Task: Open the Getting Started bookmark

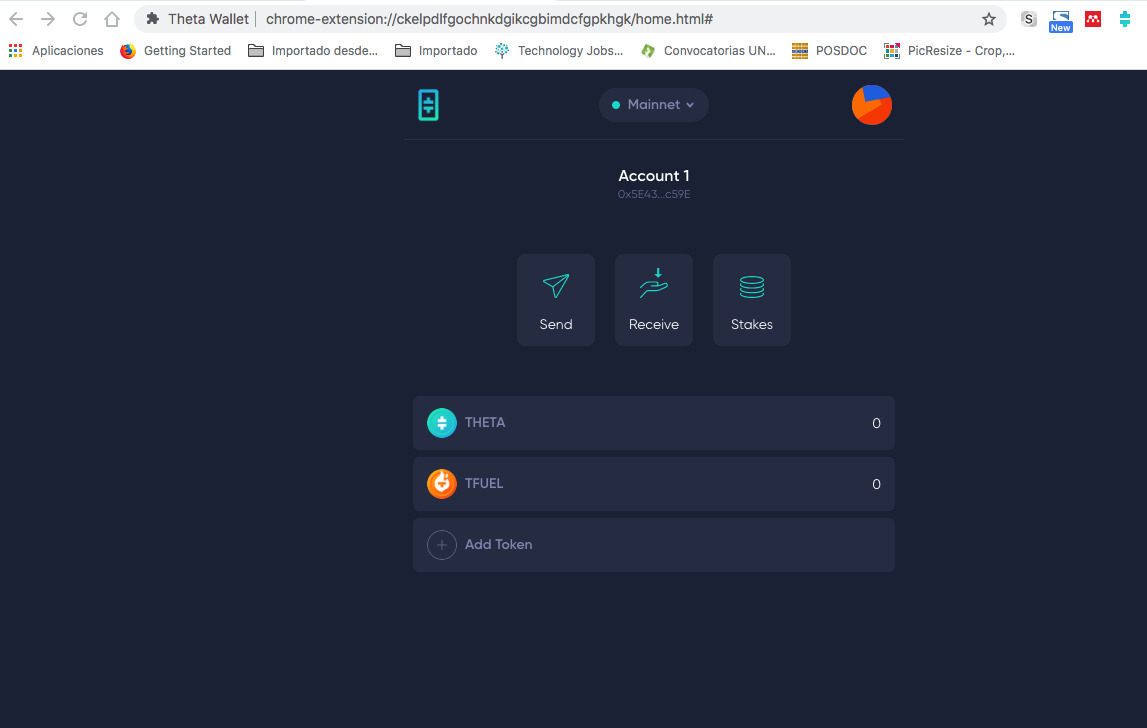Action: (x=176, y=50)
